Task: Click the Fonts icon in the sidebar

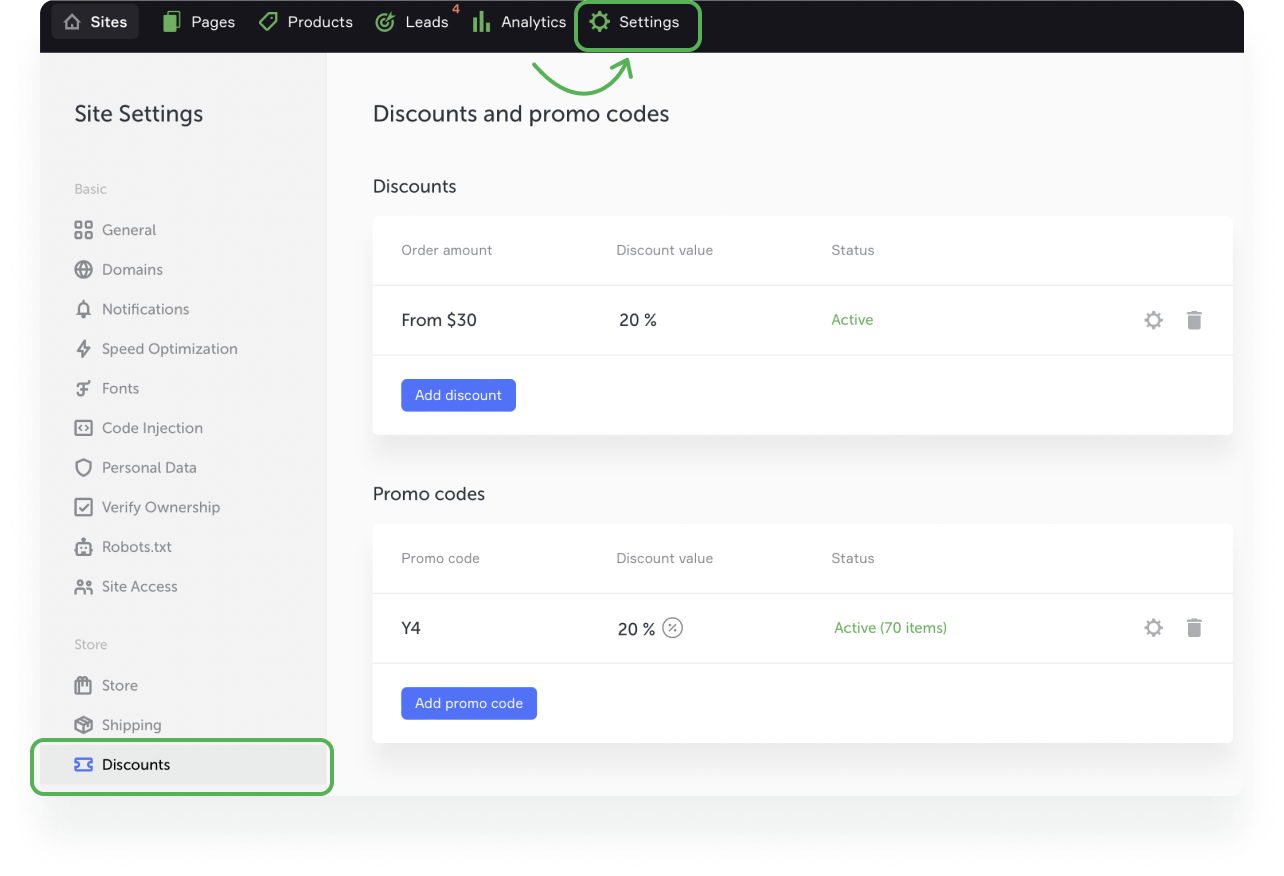Action: (x=83, y=389)
